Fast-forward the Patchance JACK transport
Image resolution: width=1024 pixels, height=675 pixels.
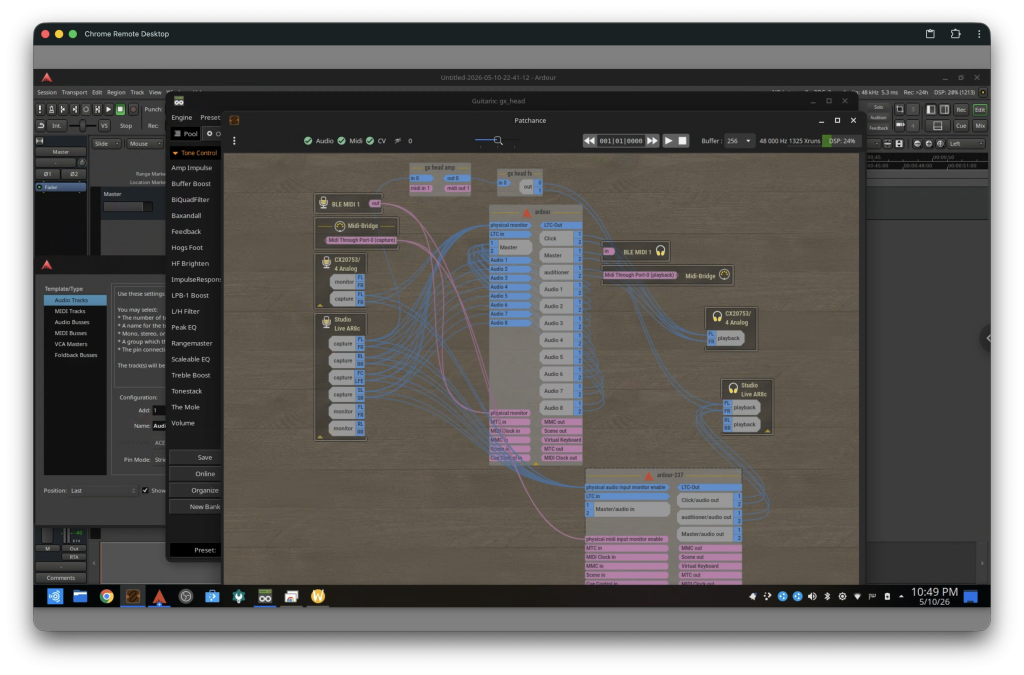click(652, 140)
